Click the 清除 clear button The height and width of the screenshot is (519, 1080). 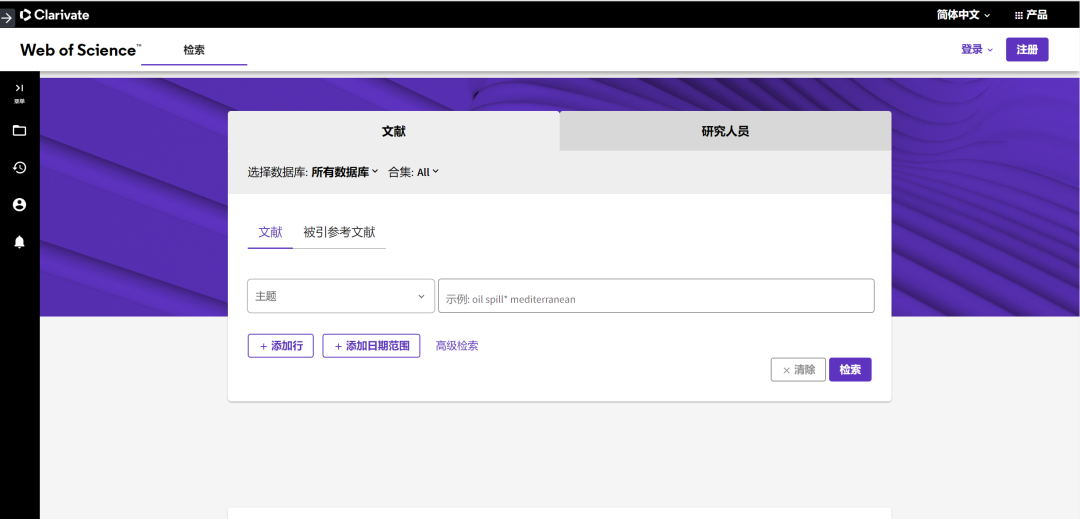[798, 370]
